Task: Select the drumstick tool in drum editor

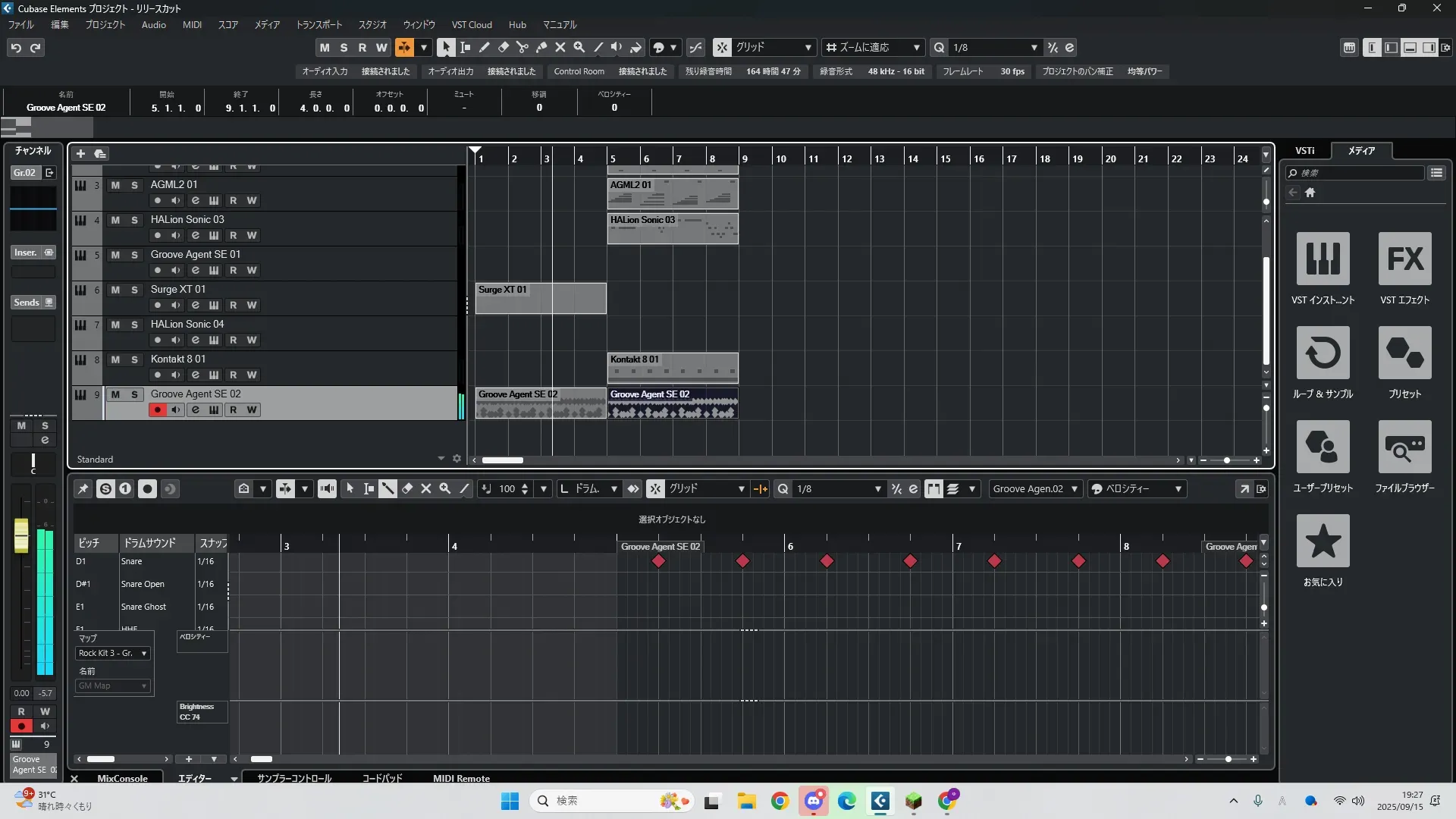Action: pyautogui.click(x=388, y=489)
